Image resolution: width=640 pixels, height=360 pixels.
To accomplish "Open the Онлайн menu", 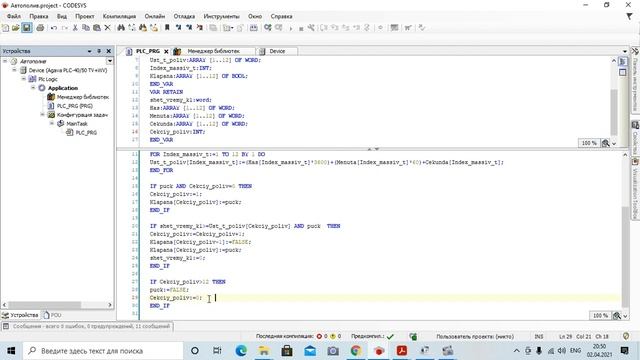I will pyautogui.click(x=155, y=16).
